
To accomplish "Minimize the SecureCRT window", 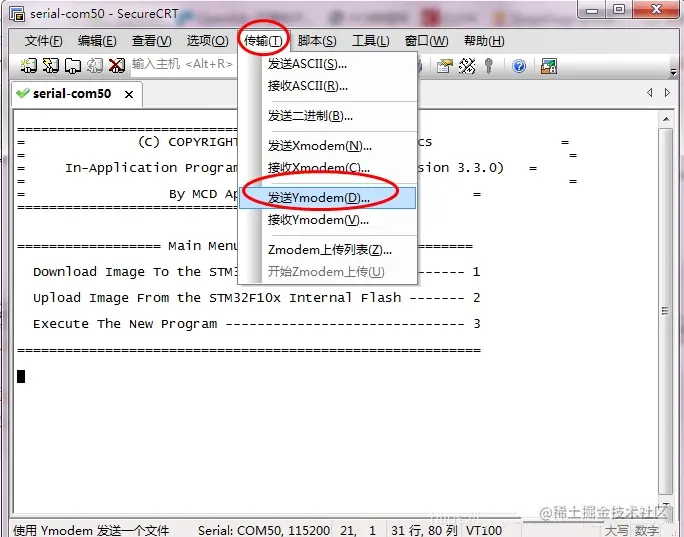I will [592, 10].
